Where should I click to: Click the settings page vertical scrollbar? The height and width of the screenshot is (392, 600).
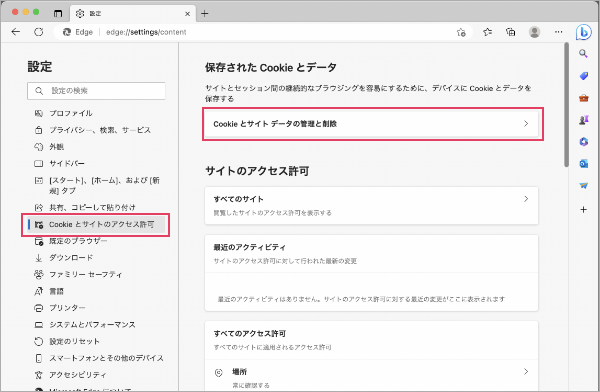coord(566,105)
